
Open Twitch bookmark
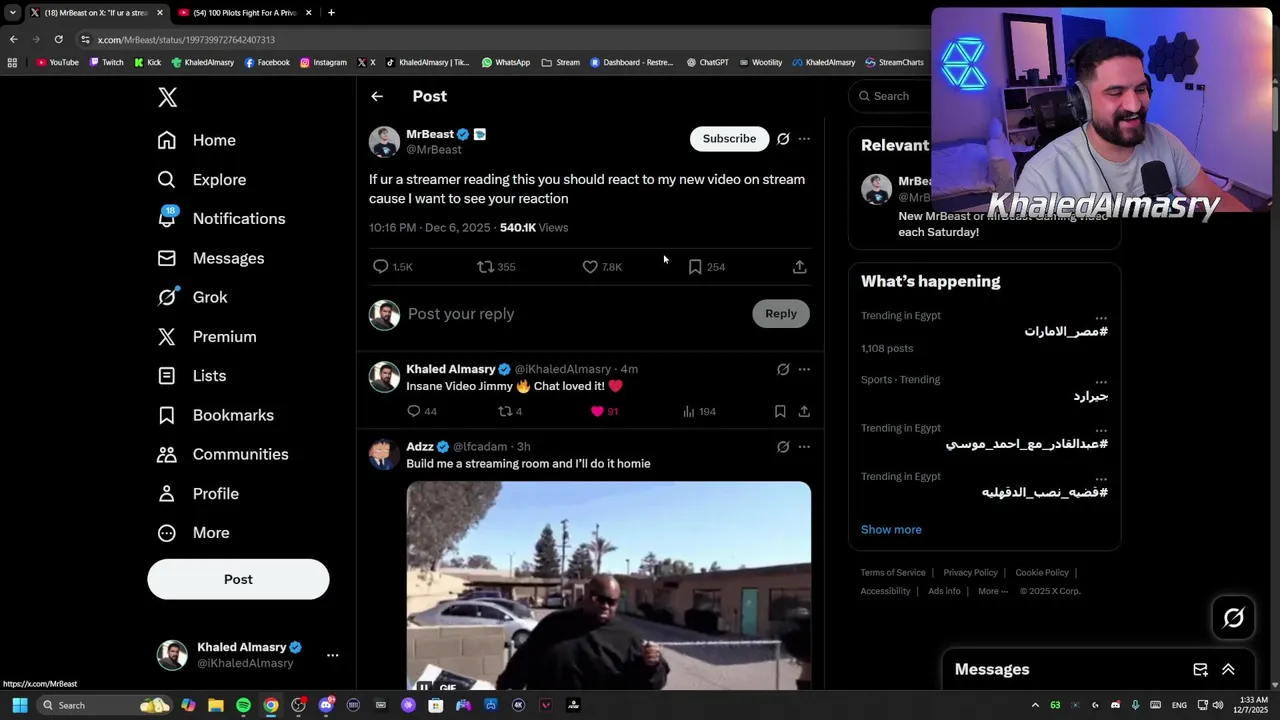coord(107,62)
